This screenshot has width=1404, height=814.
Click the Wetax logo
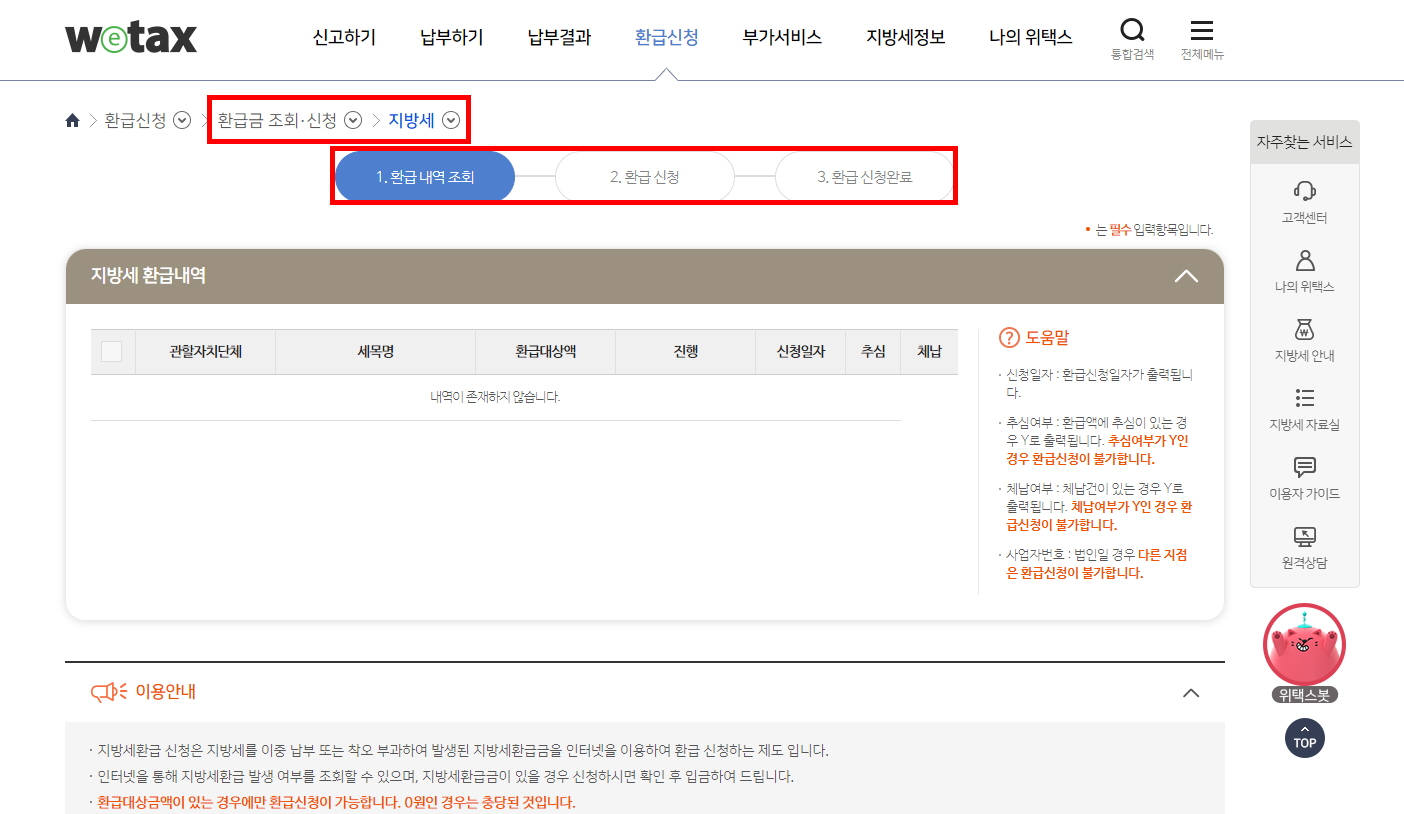click(x=131, y=37)
